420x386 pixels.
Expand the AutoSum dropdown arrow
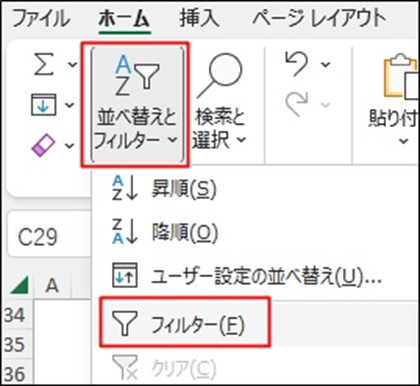[x=72, y=64]
